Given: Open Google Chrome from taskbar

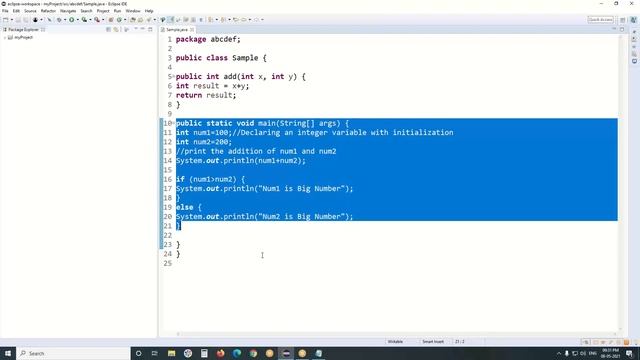Looking at the screenshot, I should (x=253, y=353).
